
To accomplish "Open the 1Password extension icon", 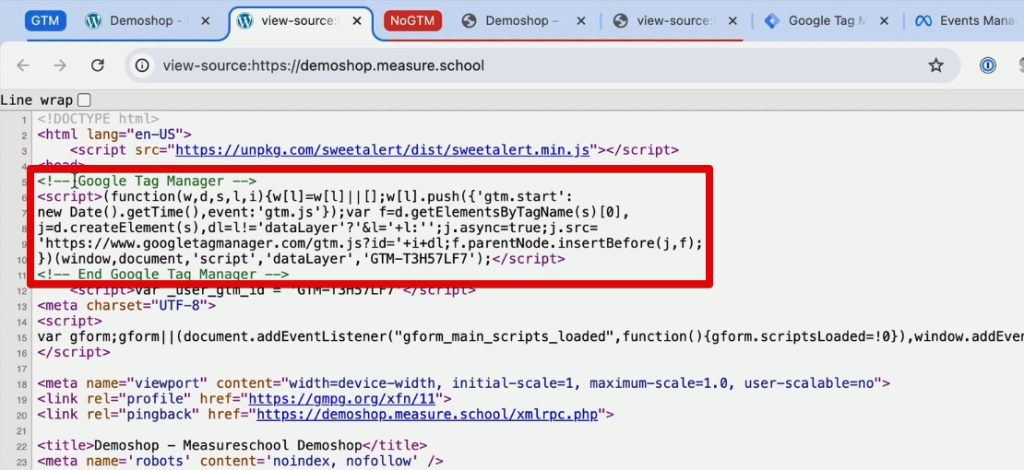I will click(x=987, y=65).
